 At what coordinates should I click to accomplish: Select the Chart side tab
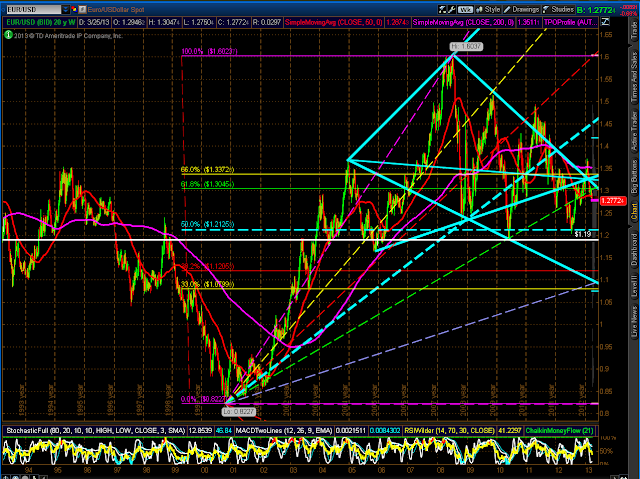[x=634, y=212]
